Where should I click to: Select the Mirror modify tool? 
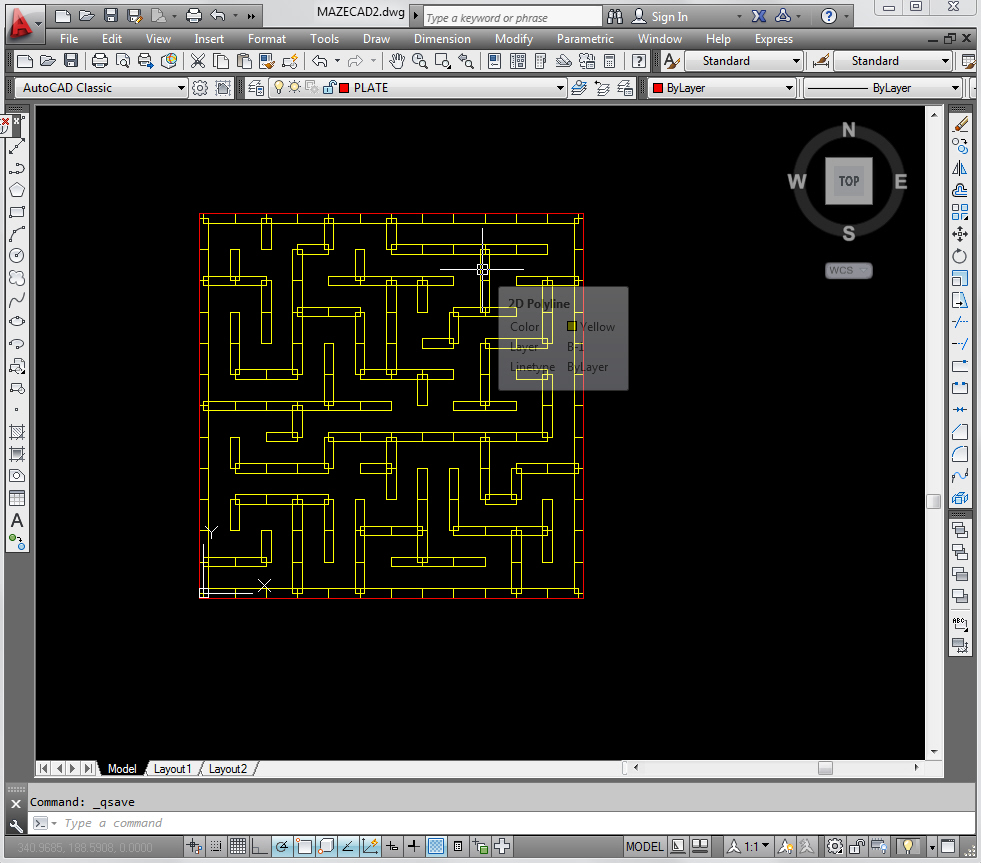[960, 168]
